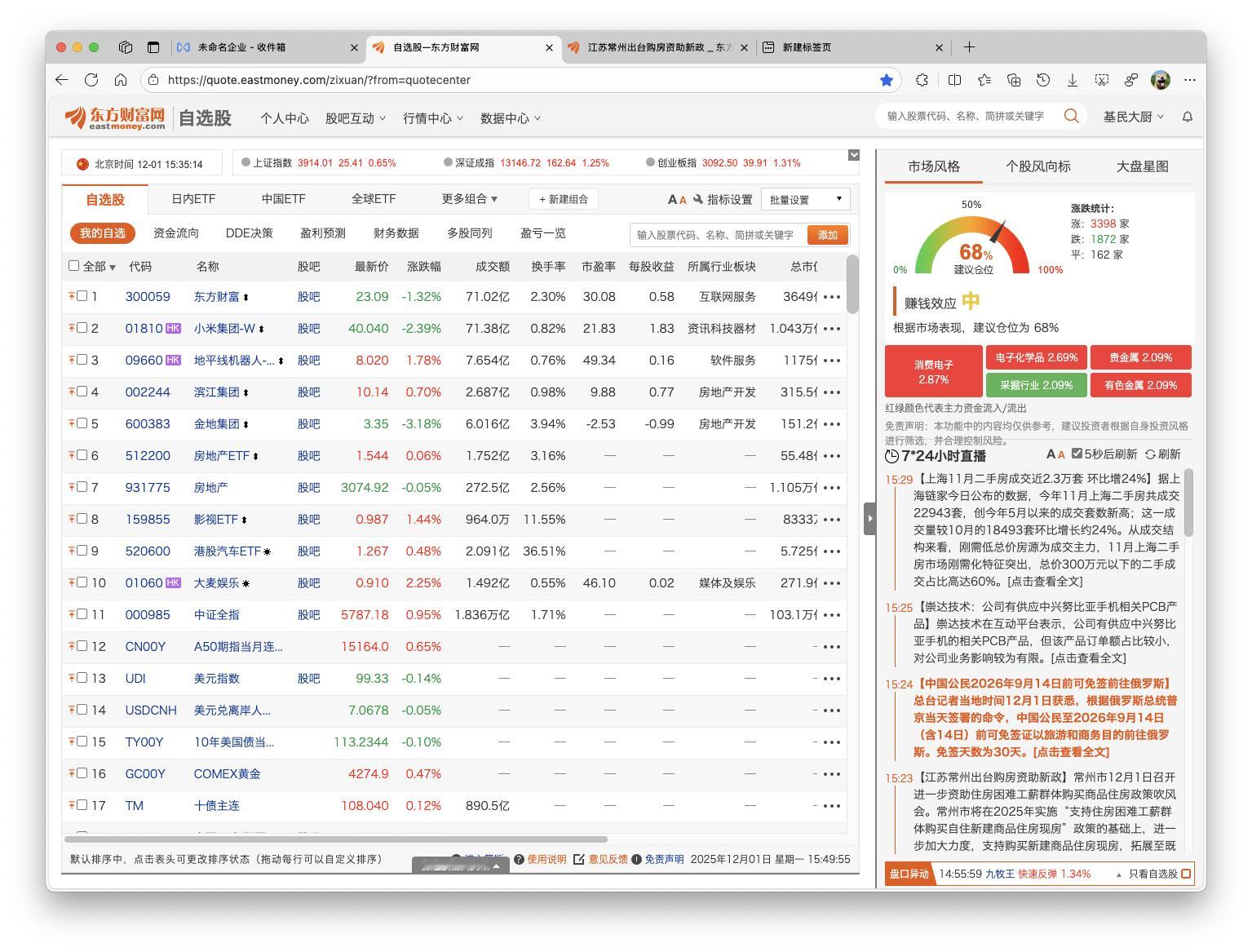Open browser extensions puzzle icon
1252x952 pixels.
click(922, 80)
